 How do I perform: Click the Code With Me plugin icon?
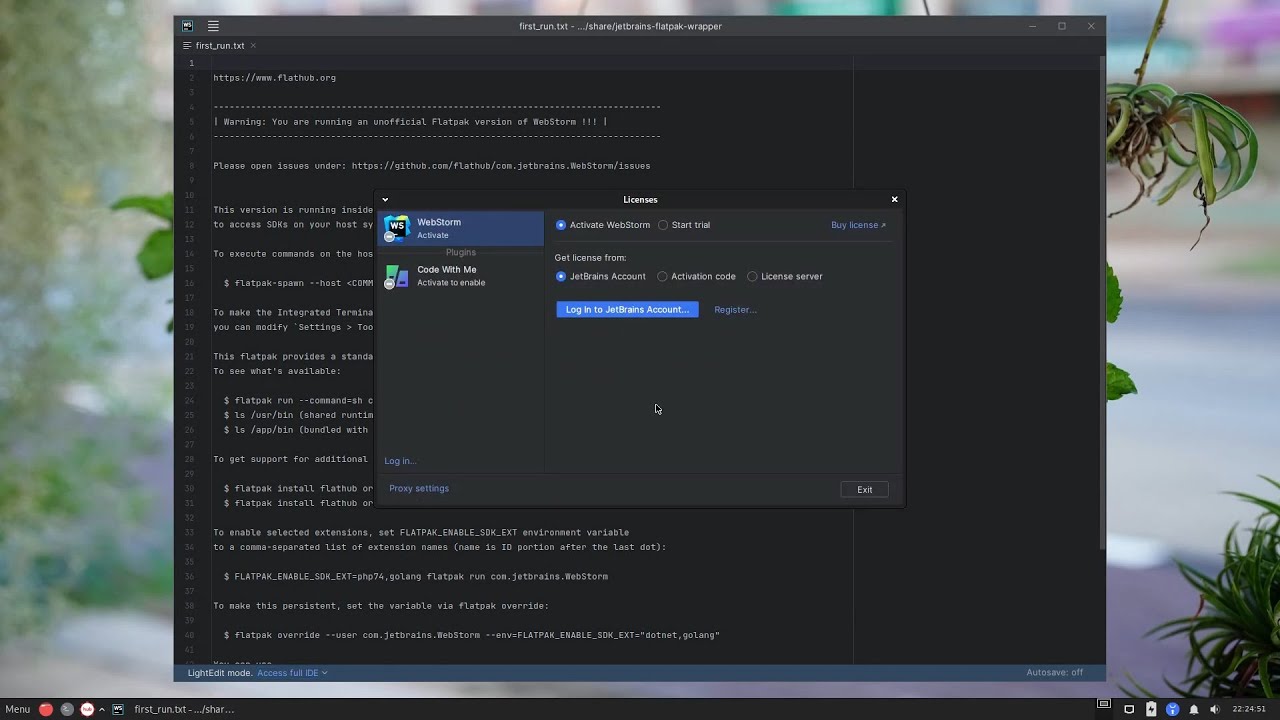[x=397, y=276]
